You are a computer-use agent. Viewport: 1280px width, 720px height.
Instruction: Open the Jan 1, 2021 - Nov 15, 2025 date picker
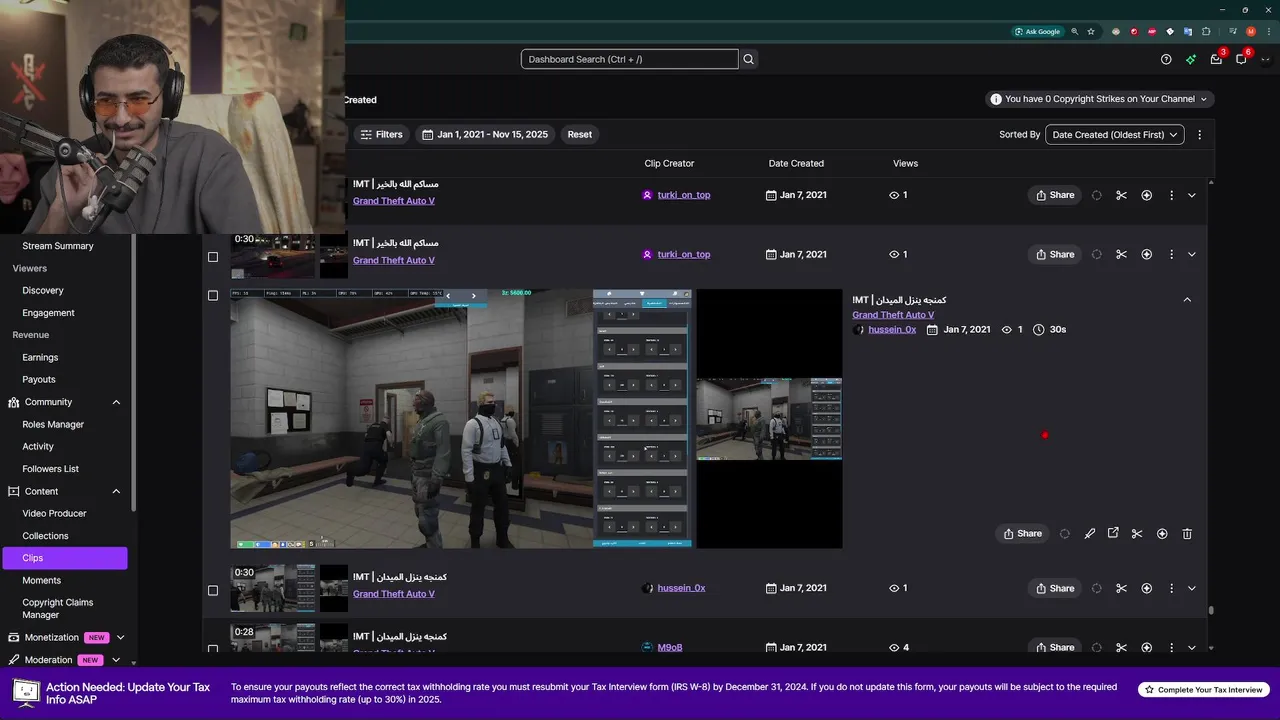coord(485,134)
